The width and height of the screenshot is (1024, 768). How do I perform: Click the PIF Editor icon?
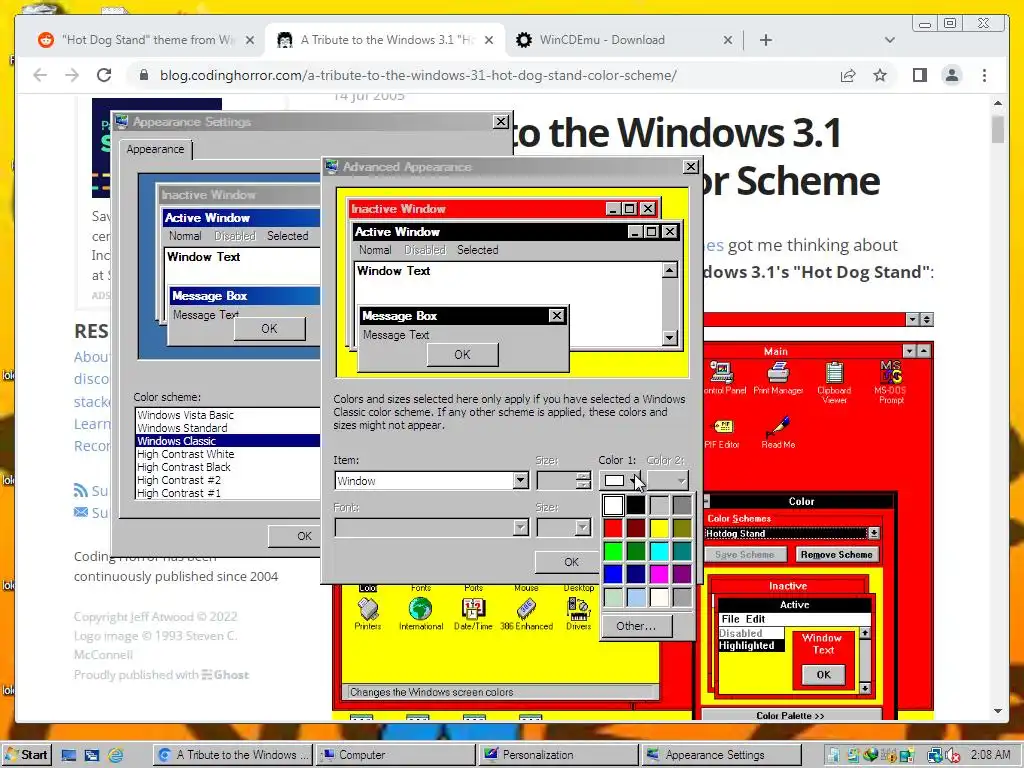pos(722,432)
